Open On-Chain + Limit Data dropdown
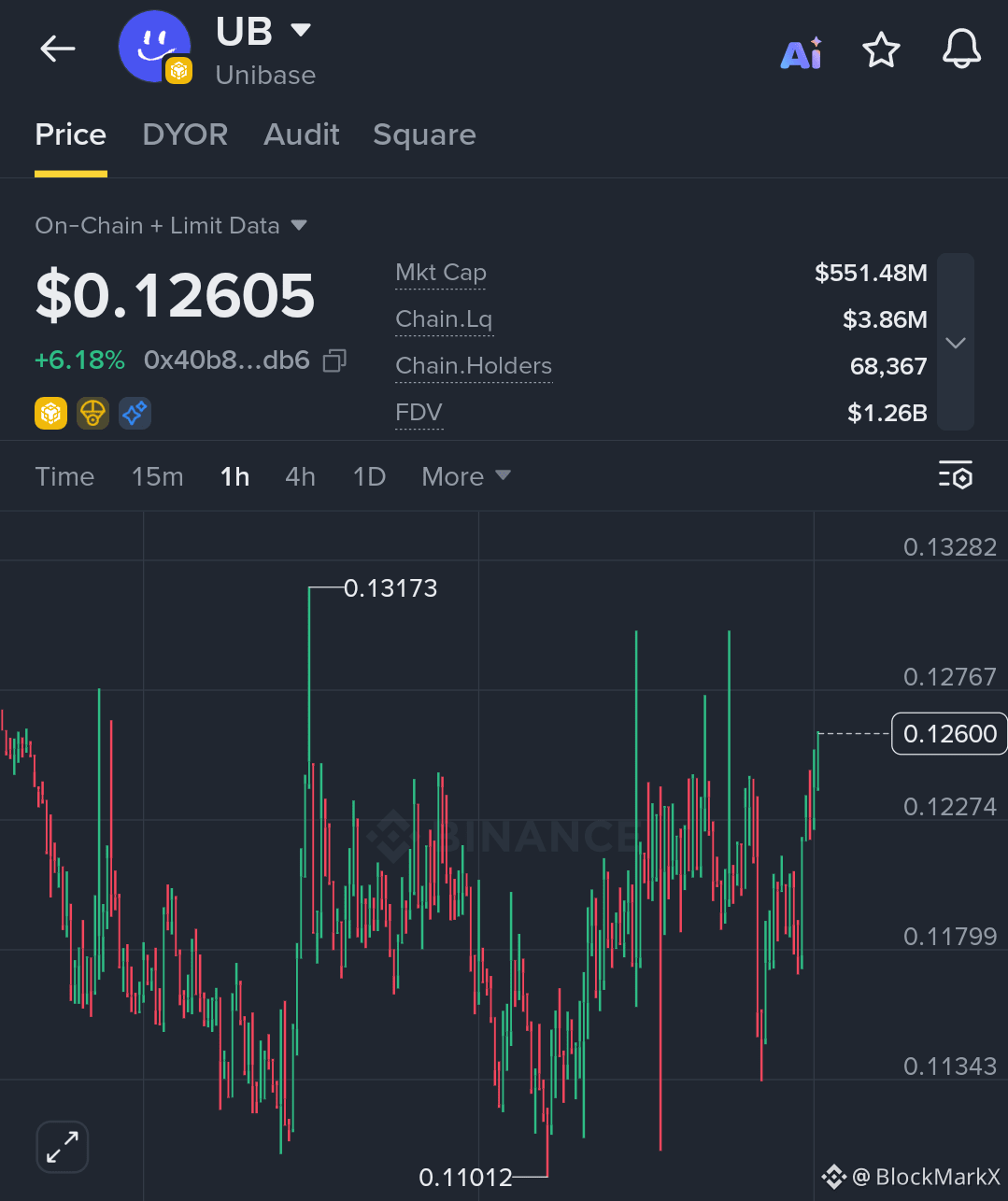 point(171,225)
